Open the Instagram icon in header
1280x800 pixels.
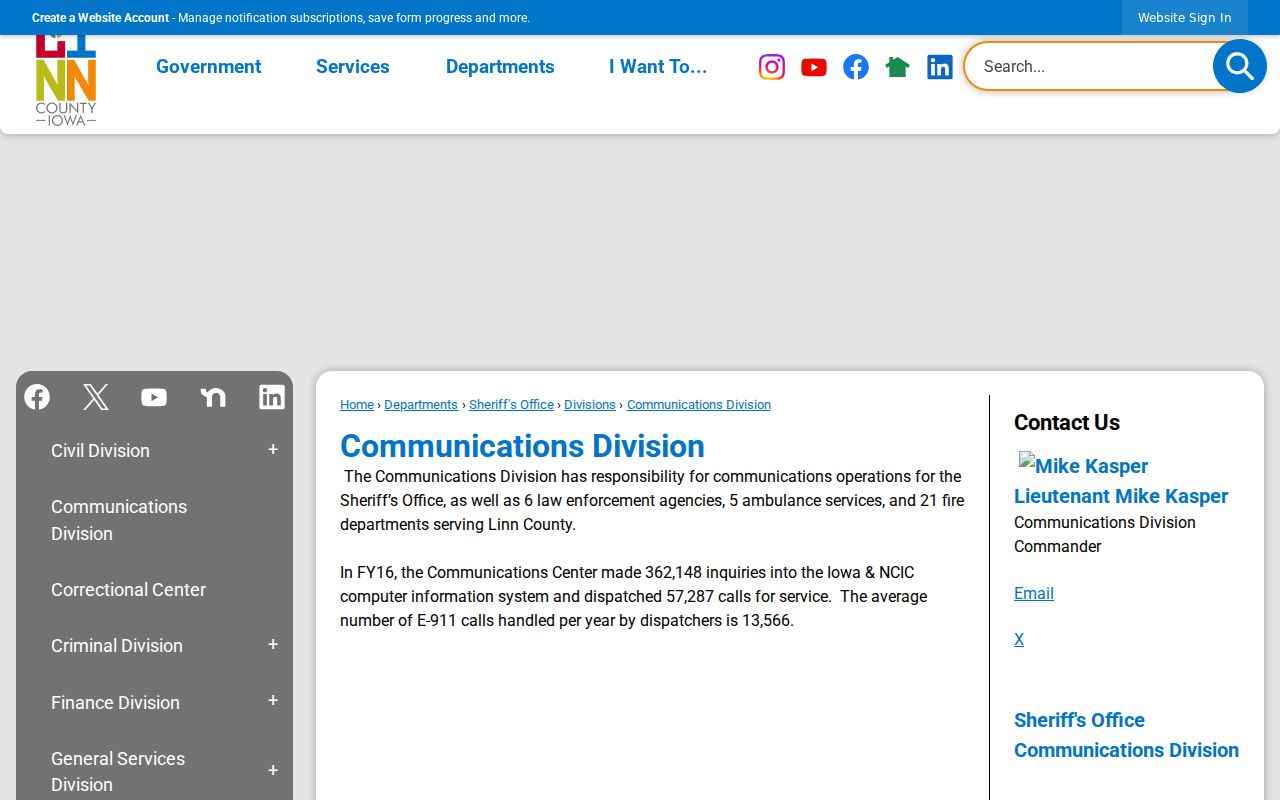pos(772,67)
